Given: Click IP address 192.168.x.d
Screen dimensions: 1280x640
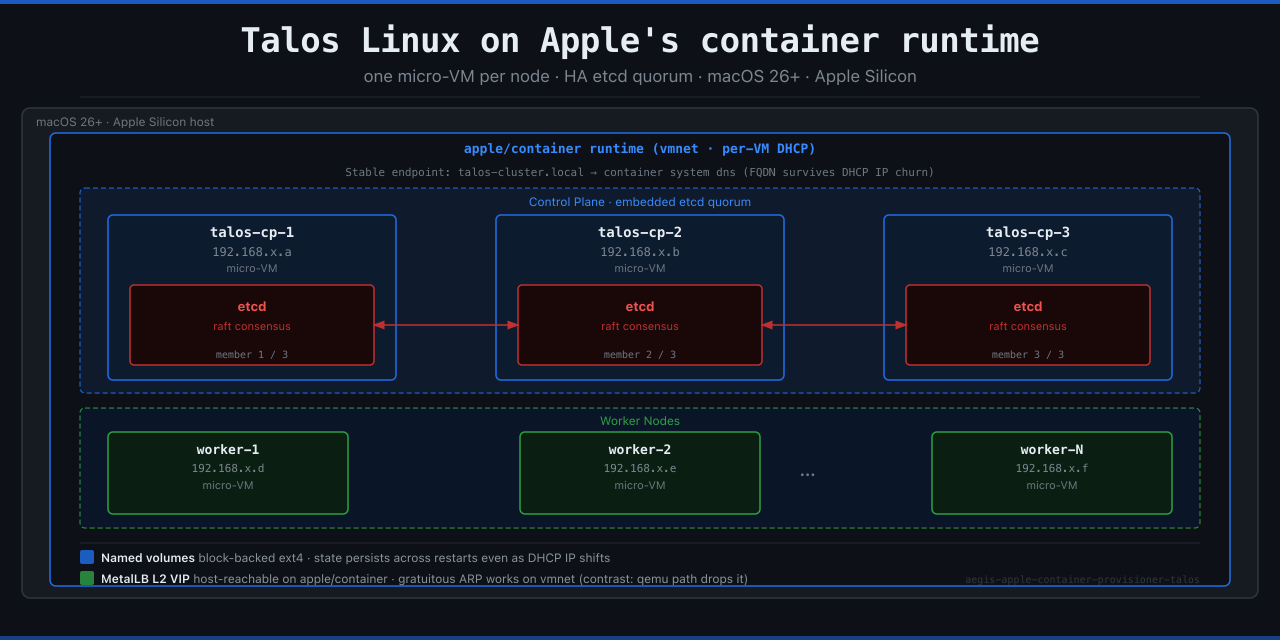Looking at the screenshot, I should 228,468.
